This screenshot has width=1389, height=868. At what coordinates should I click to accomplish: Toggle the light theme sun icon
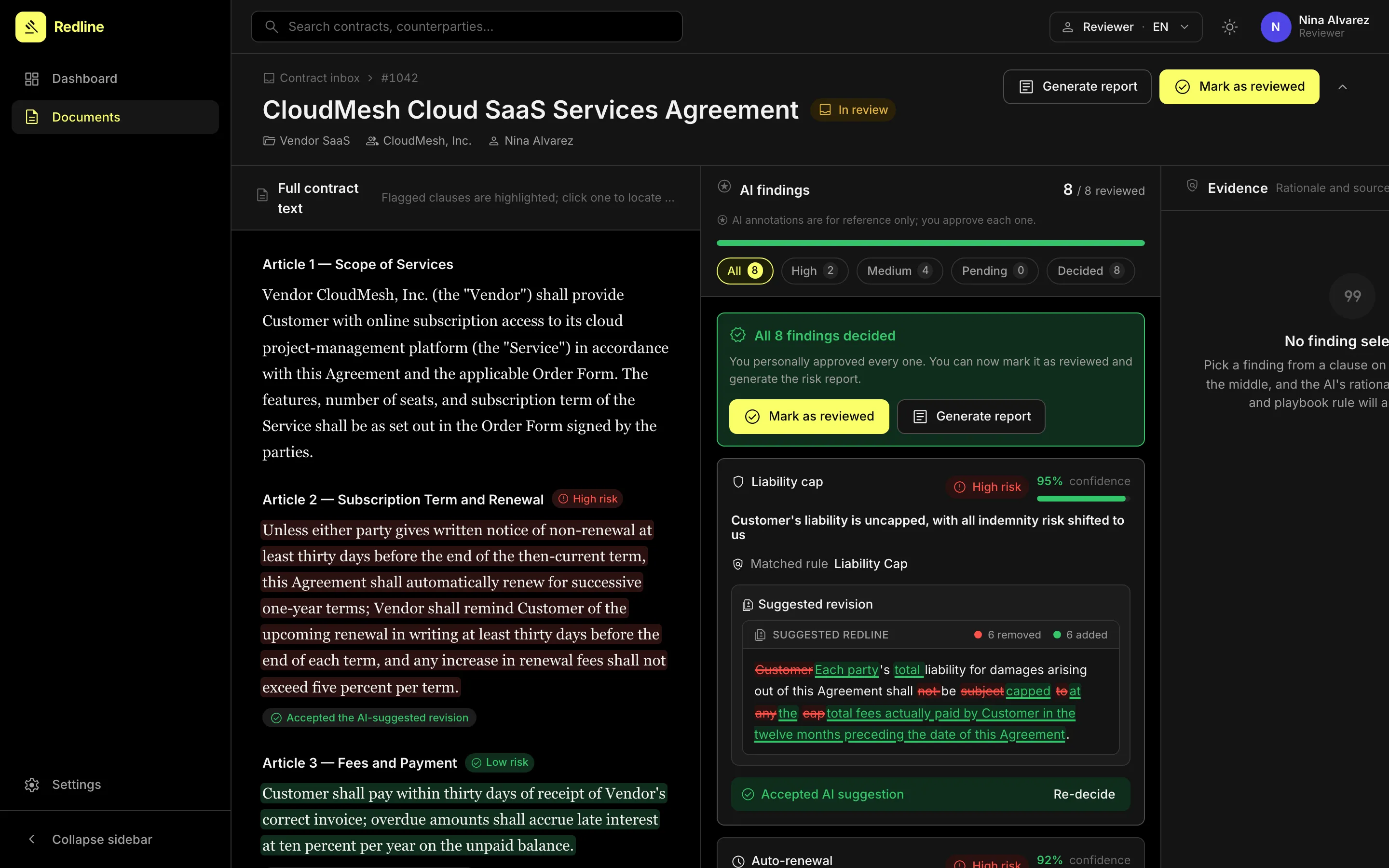pos(1229,27)
